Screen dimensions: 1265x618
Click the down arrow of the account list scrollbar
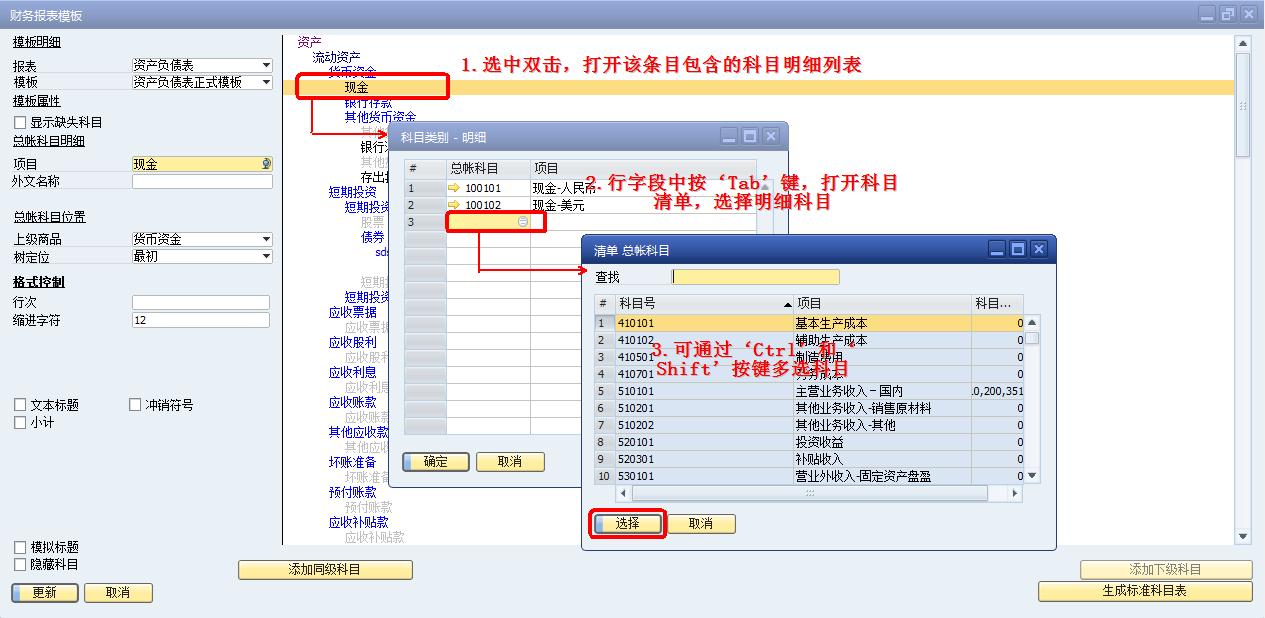click(x=1032, y=476)
